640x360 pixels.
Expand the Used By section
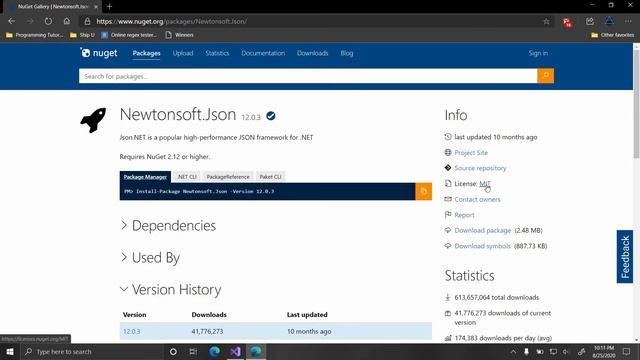point(150,258)
